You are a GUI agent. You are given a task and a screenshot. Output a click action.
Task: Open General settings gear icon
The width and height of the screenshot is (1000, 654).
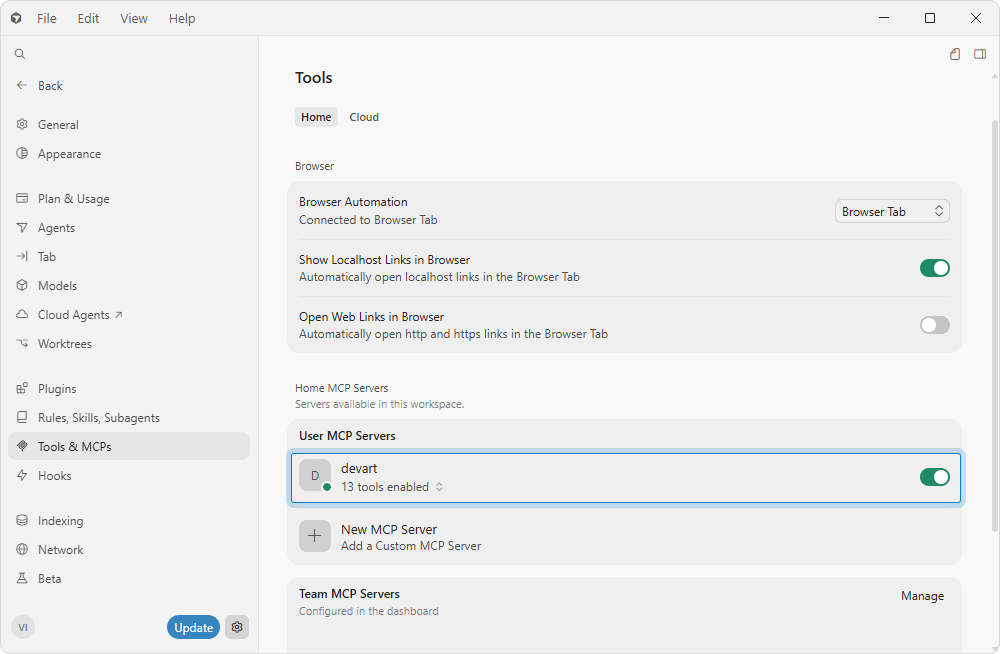pos(22,124)
